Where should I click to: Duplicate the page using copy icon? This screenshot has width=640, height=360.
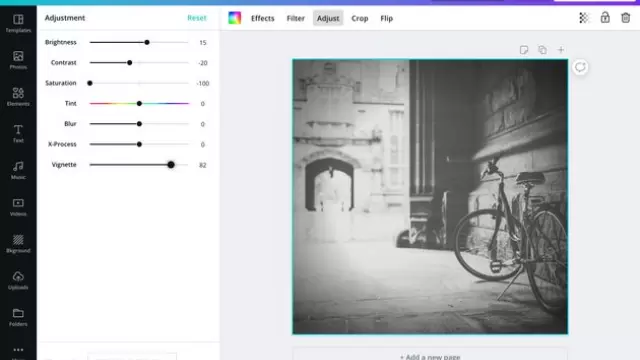[x=542, y=50]
